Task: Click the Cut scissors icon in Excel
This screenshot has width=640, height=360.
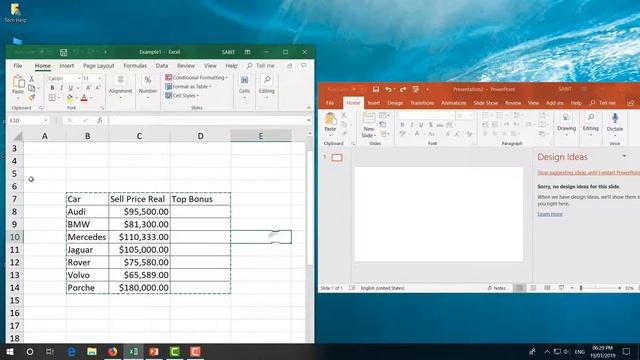Action: pyautogui.click(x=31, y=78)
